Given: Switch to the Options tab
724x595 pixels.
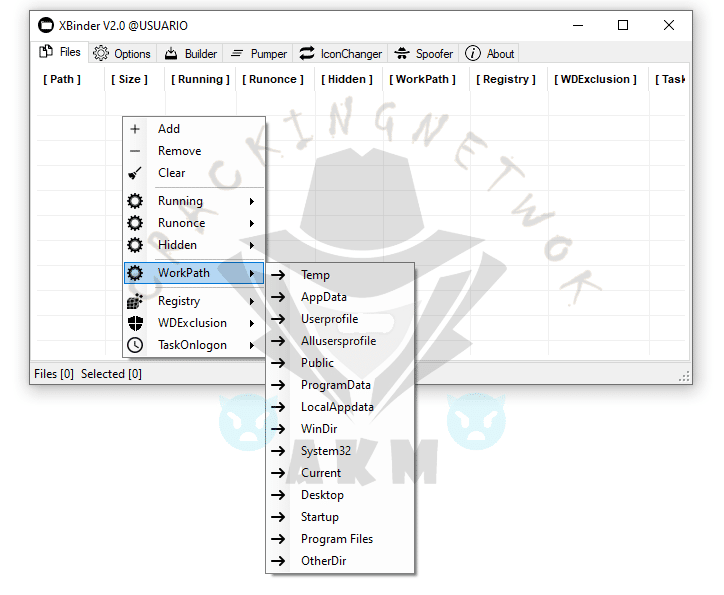Looking at the screenshot, I should [x=122, y=54].
